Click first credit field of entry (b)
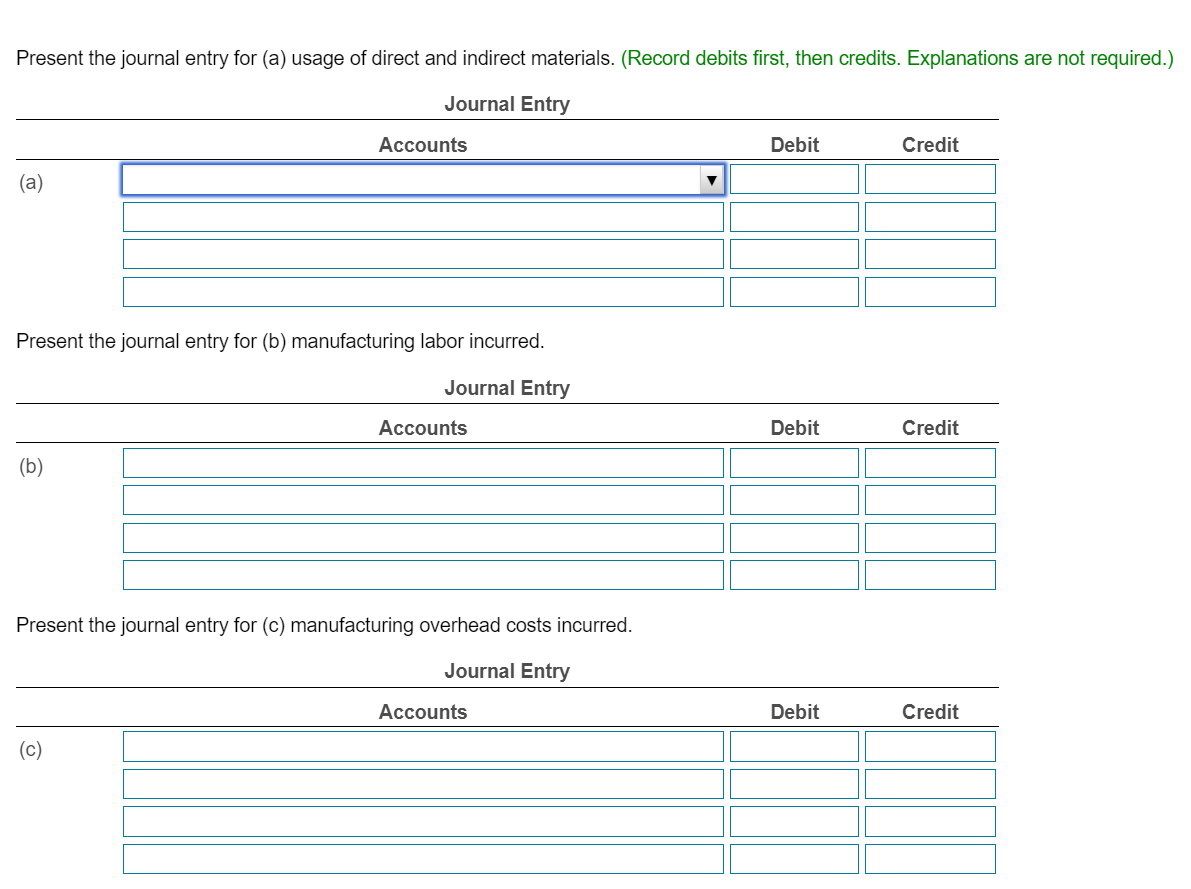The image size is (1191, 889). click(930, 463)
